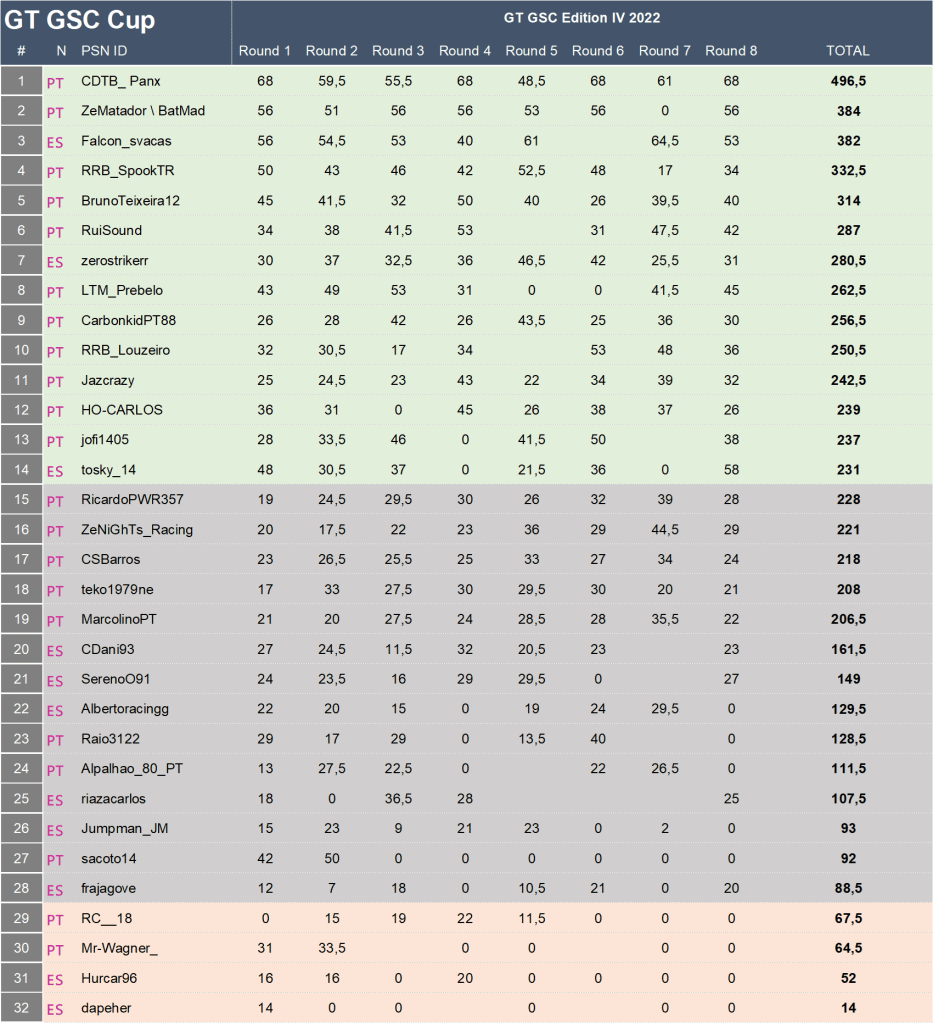
Task: Select the Mr-Wagner_ player name
Action: (x=119, y=948)
